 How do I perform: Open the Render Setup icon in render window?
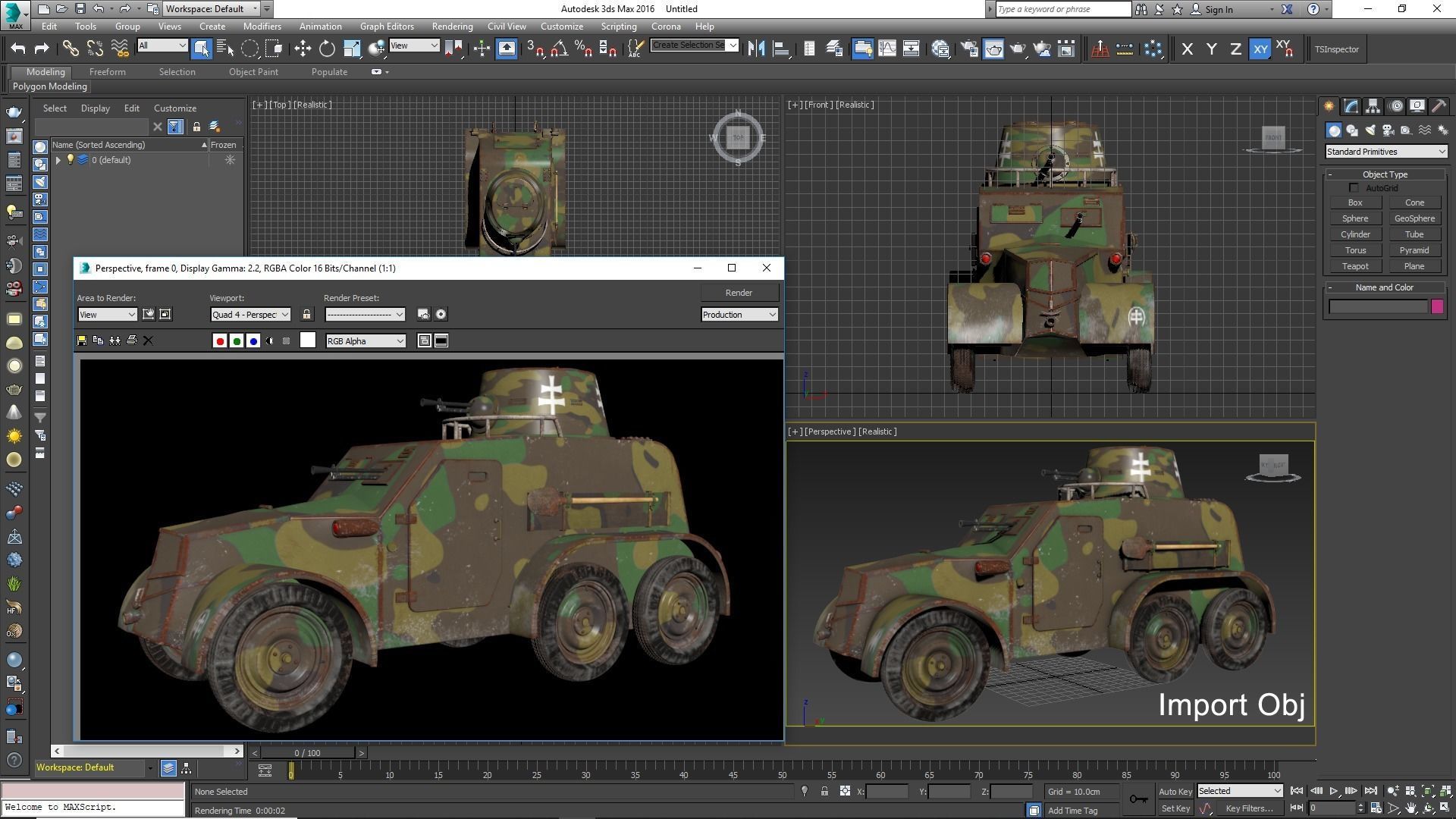pos(424,315)
